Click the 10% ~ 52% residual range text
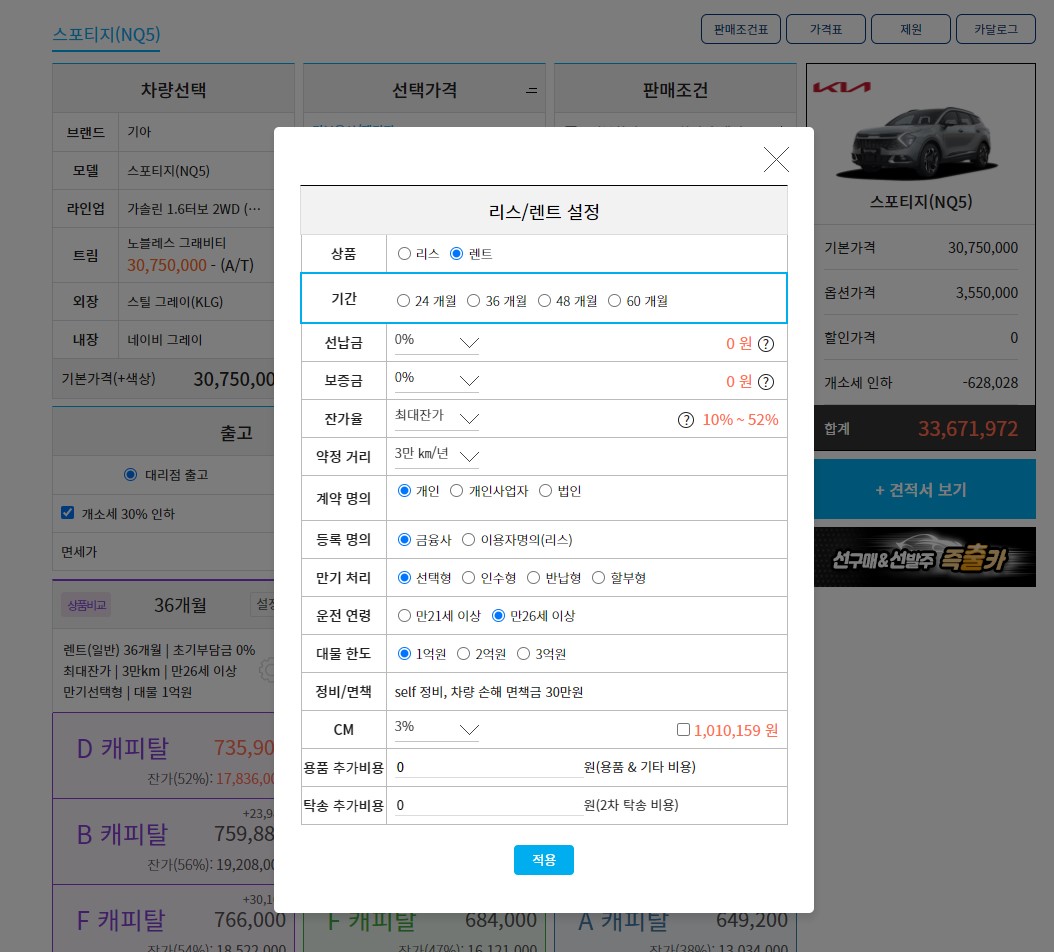Viewport: 1054px width, 952px height. 740,420
